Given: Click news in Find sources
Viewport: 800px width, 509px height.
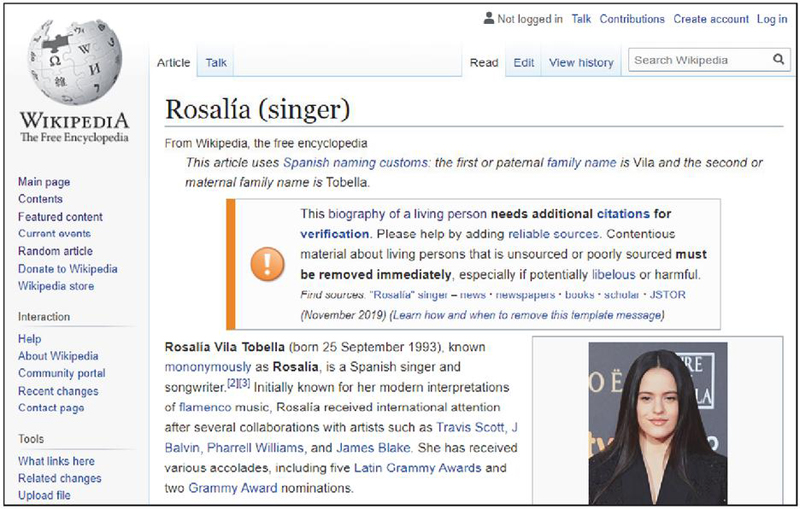Looking at the screenshot, I should pos(473,295).
